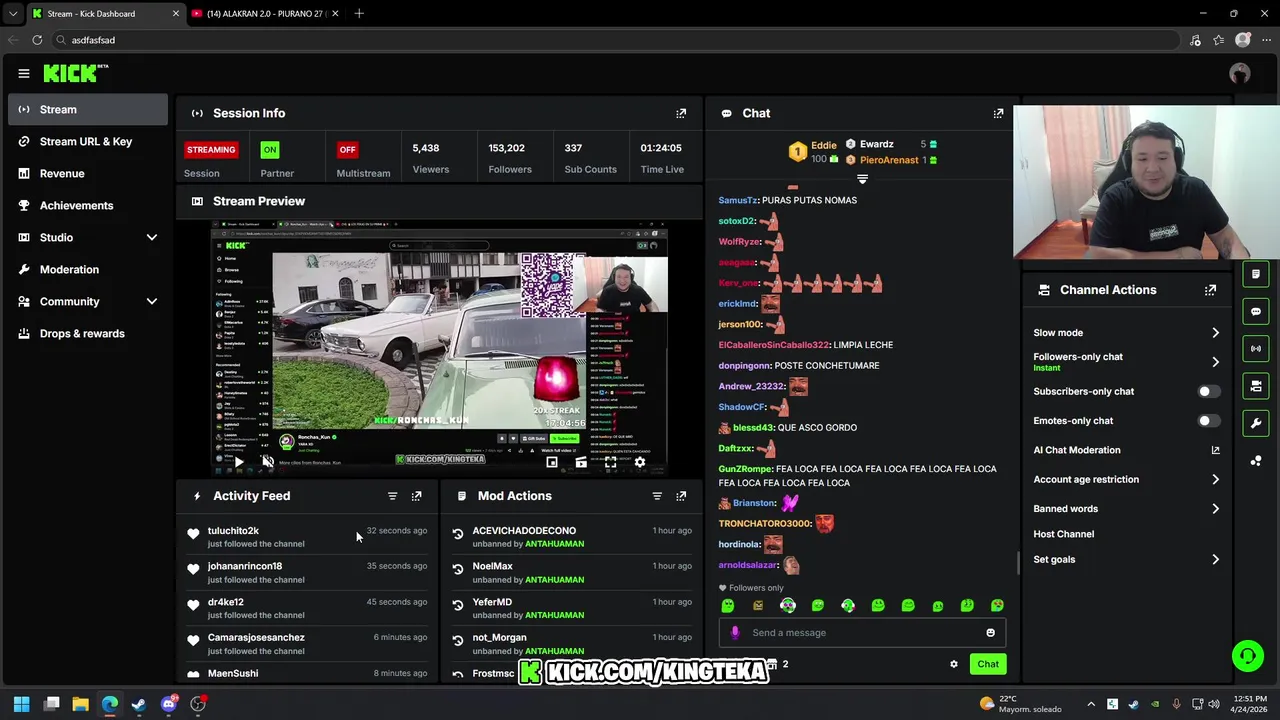Screen dimensions: 1280x720
Task: Open Windows Start menu
Action: pyautogui.click(x=21, y=704)
